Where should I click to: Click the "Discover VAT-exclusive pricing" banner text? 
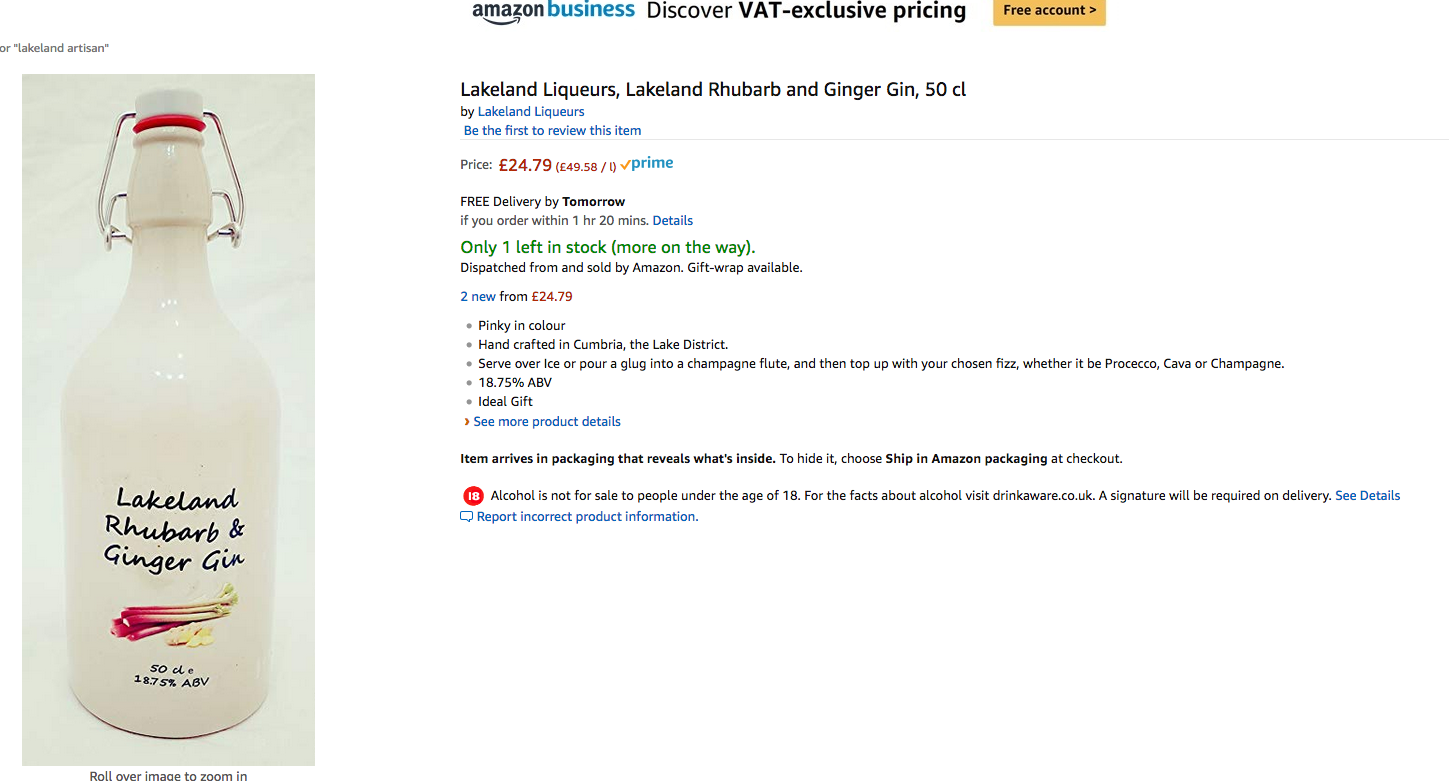click(x=806, y=11)
